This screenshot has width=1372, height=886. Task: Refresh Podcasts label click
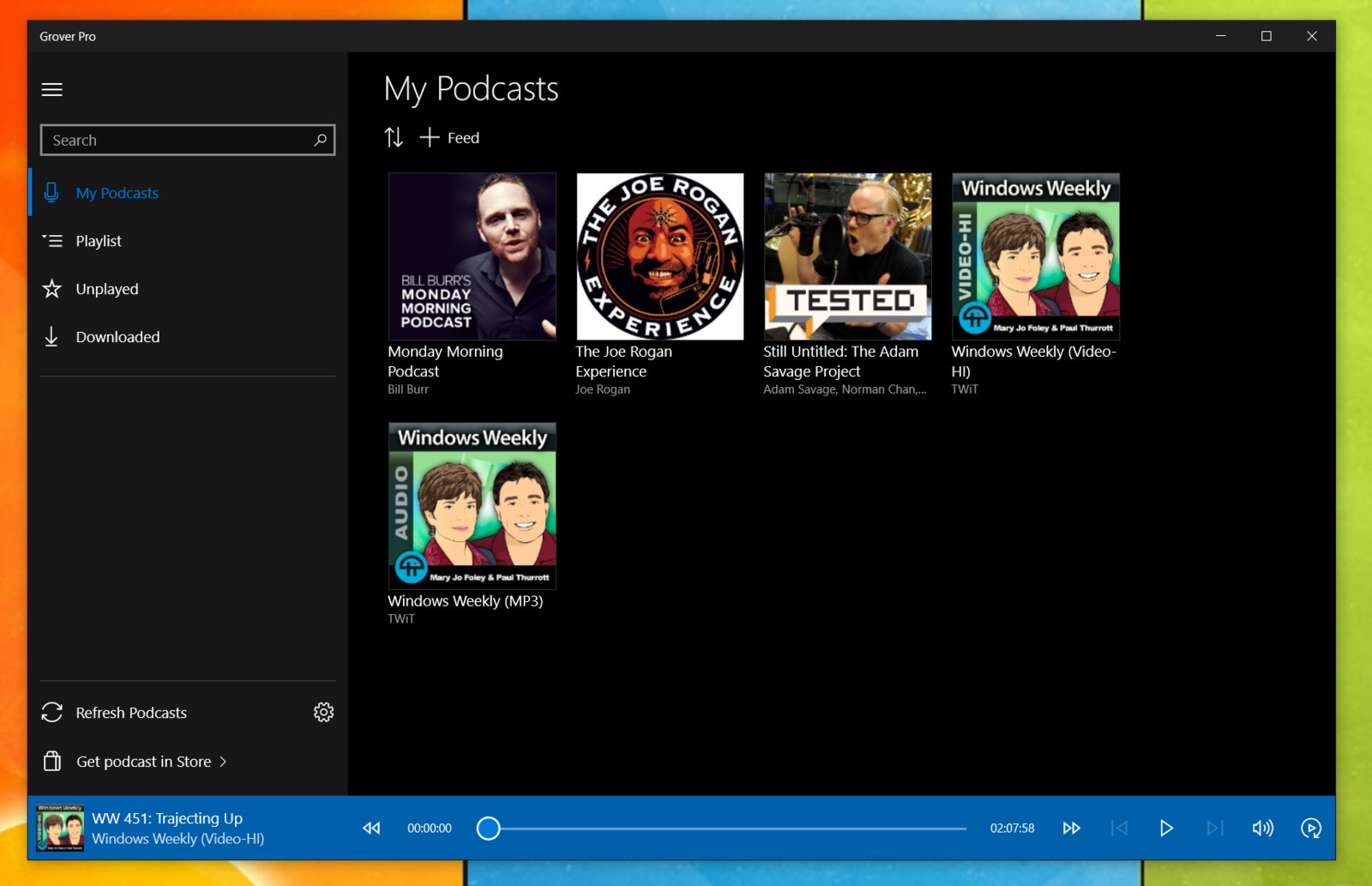coord(131,713)
